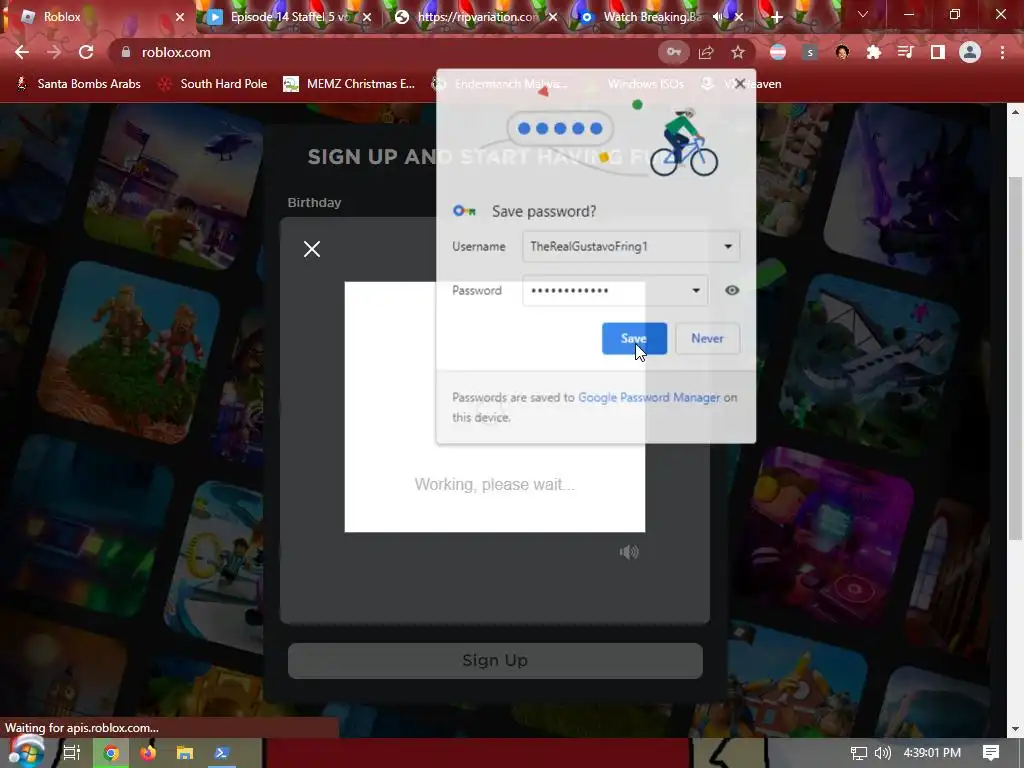
Task: Go back with the back arrow
Action: (22, 52)
